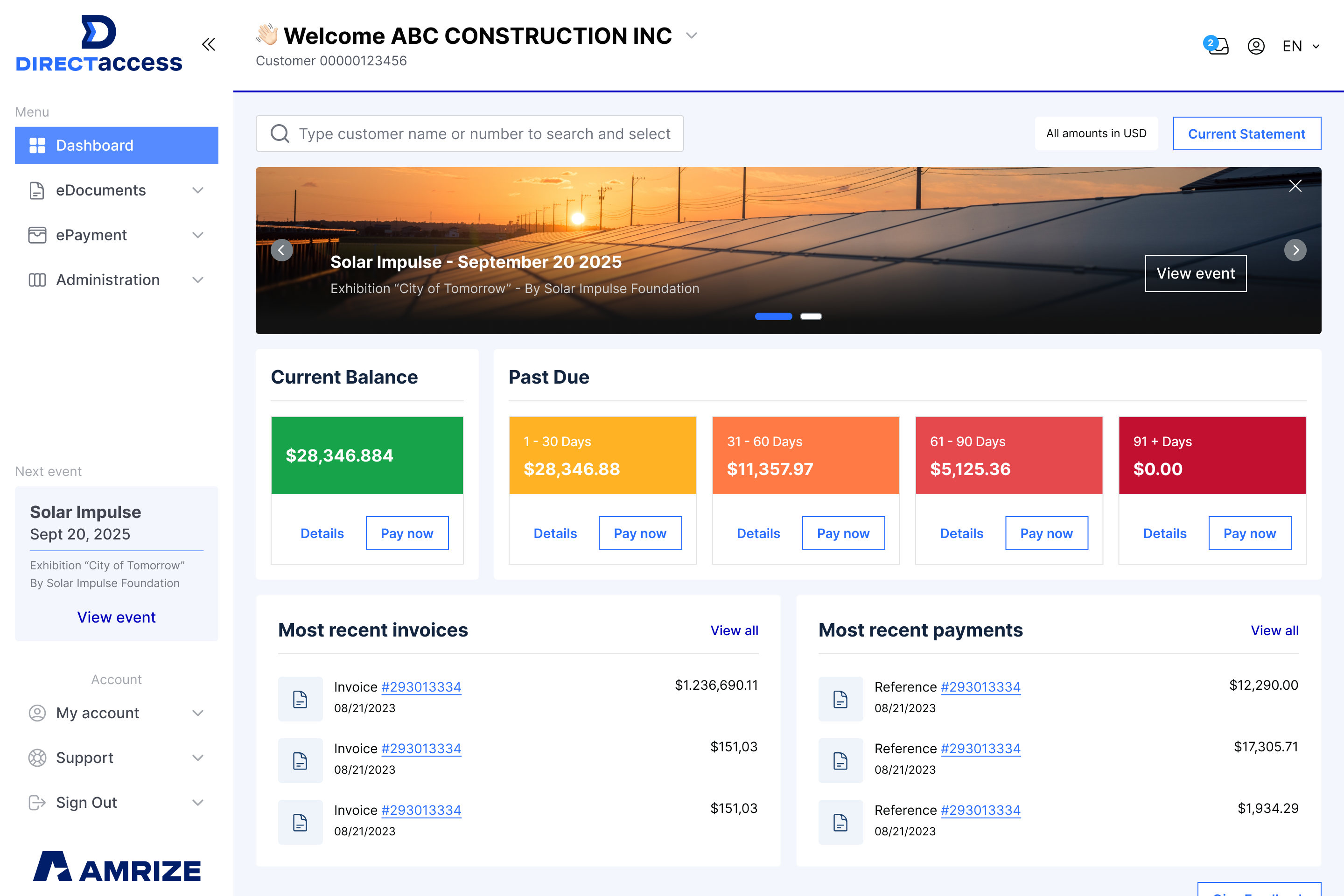Click View event on the banner

click(x=1196, y=273)
